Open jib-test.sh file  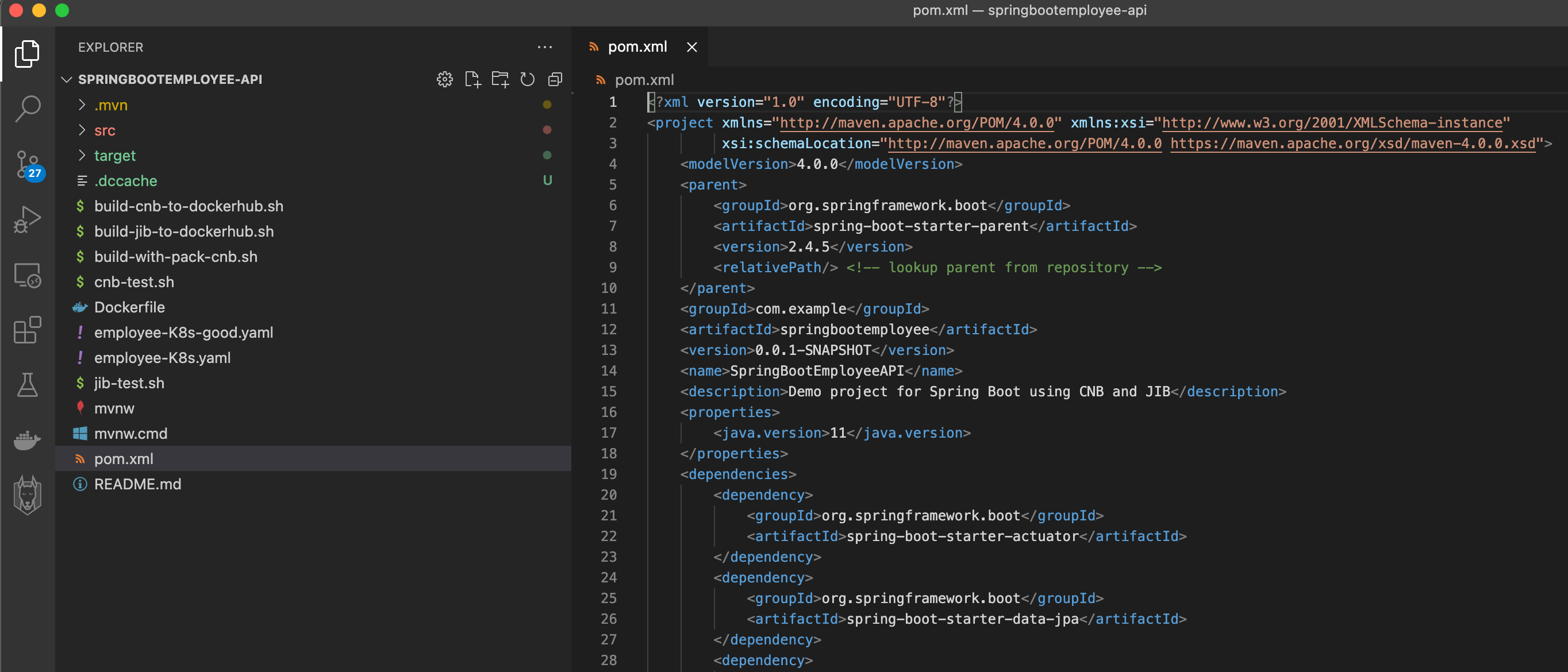[313, 383]
